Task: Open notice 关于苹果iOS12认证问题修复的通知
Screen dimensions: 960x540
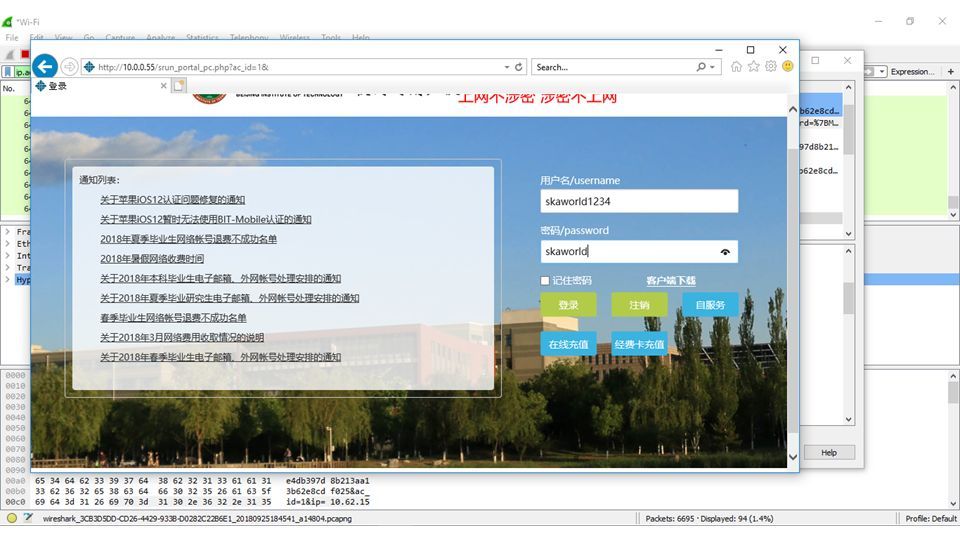Action: (x=173, y=200)
